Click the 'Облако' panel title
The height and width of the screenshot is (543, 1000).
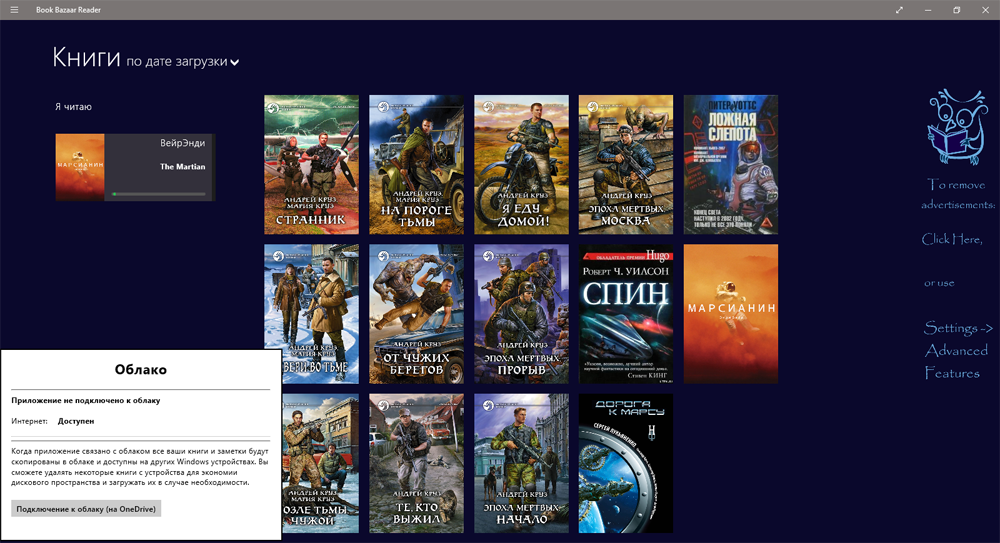(141, 369)
